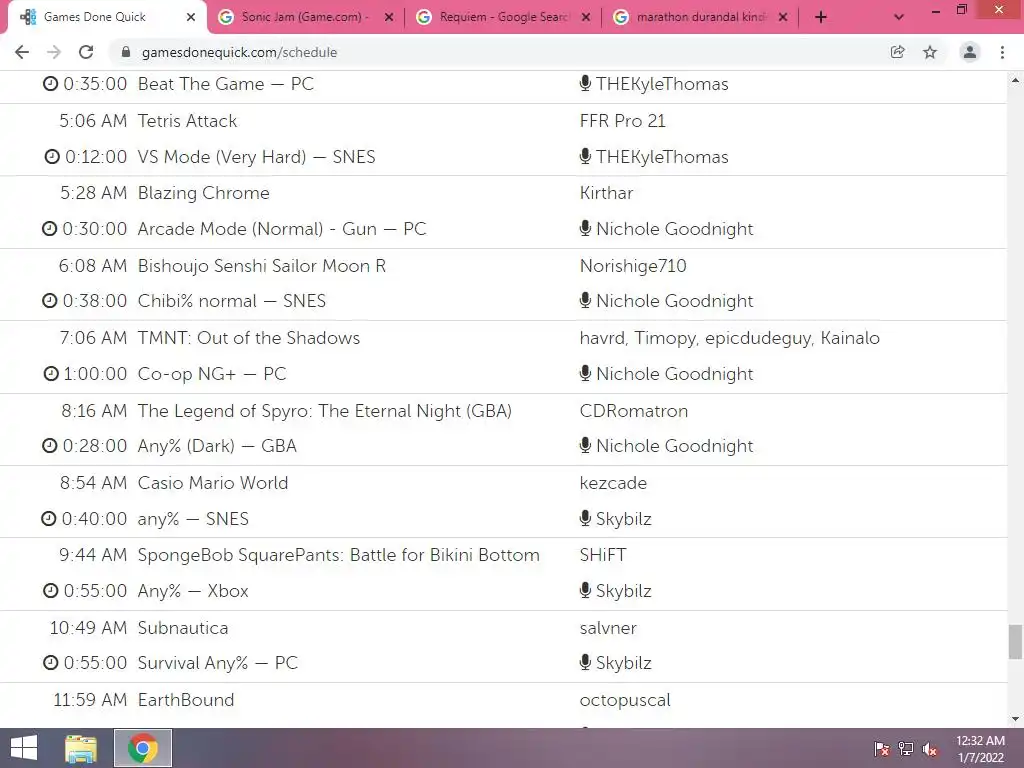Click microphone icon in Any% (Dark) row

pyautogui.click(x=585, y=445)
